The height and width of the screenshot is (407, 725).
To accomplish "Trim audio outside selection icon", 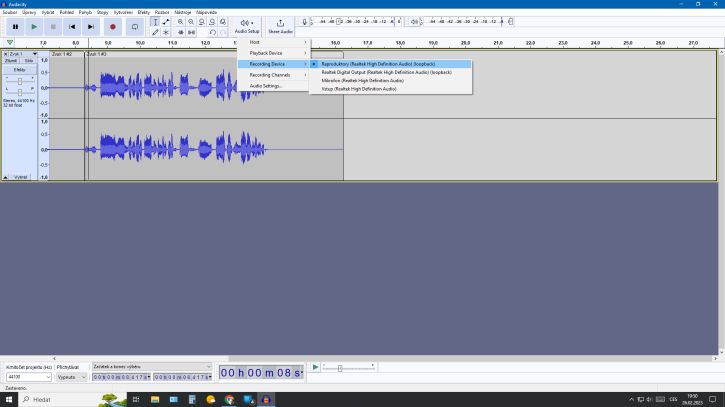I will coord(180,32).
